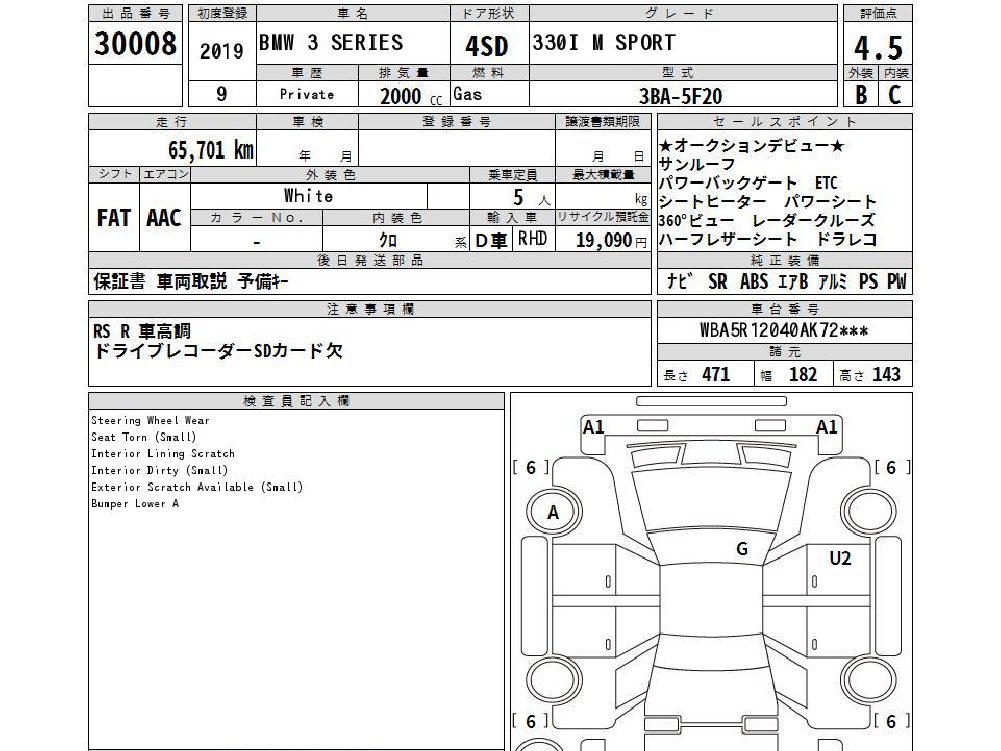
Task: Click Exterior Scratch Available (Small) remark
Action: (x=197, y=487)
